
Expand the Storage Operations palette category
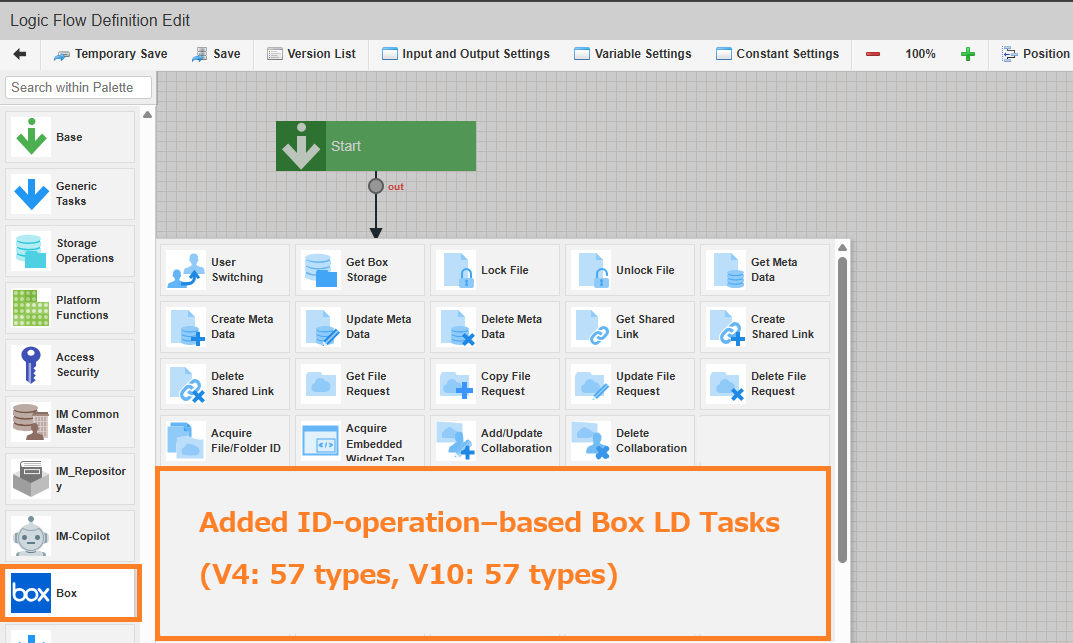70,251
